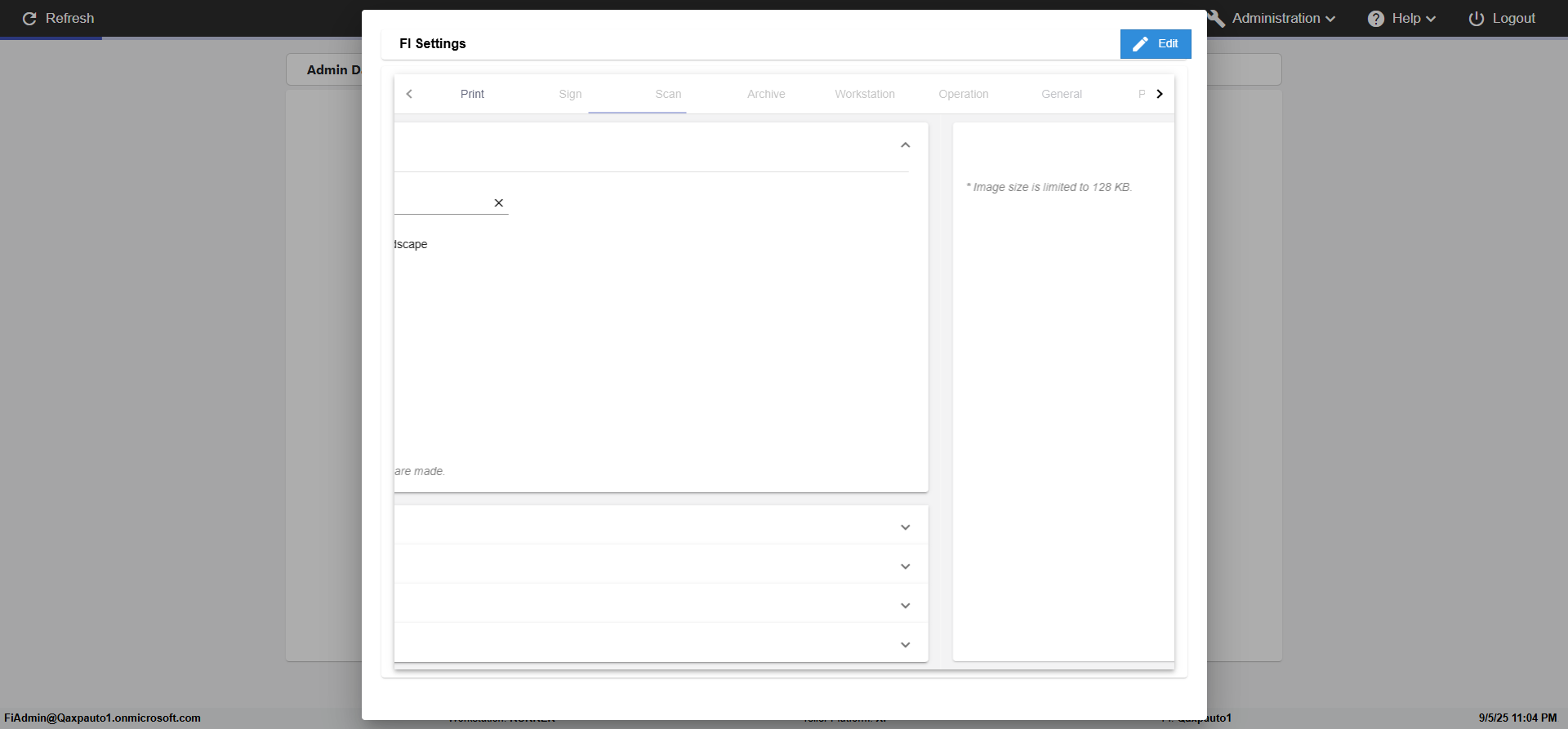Click the Logout power icon

point(1477,19)
